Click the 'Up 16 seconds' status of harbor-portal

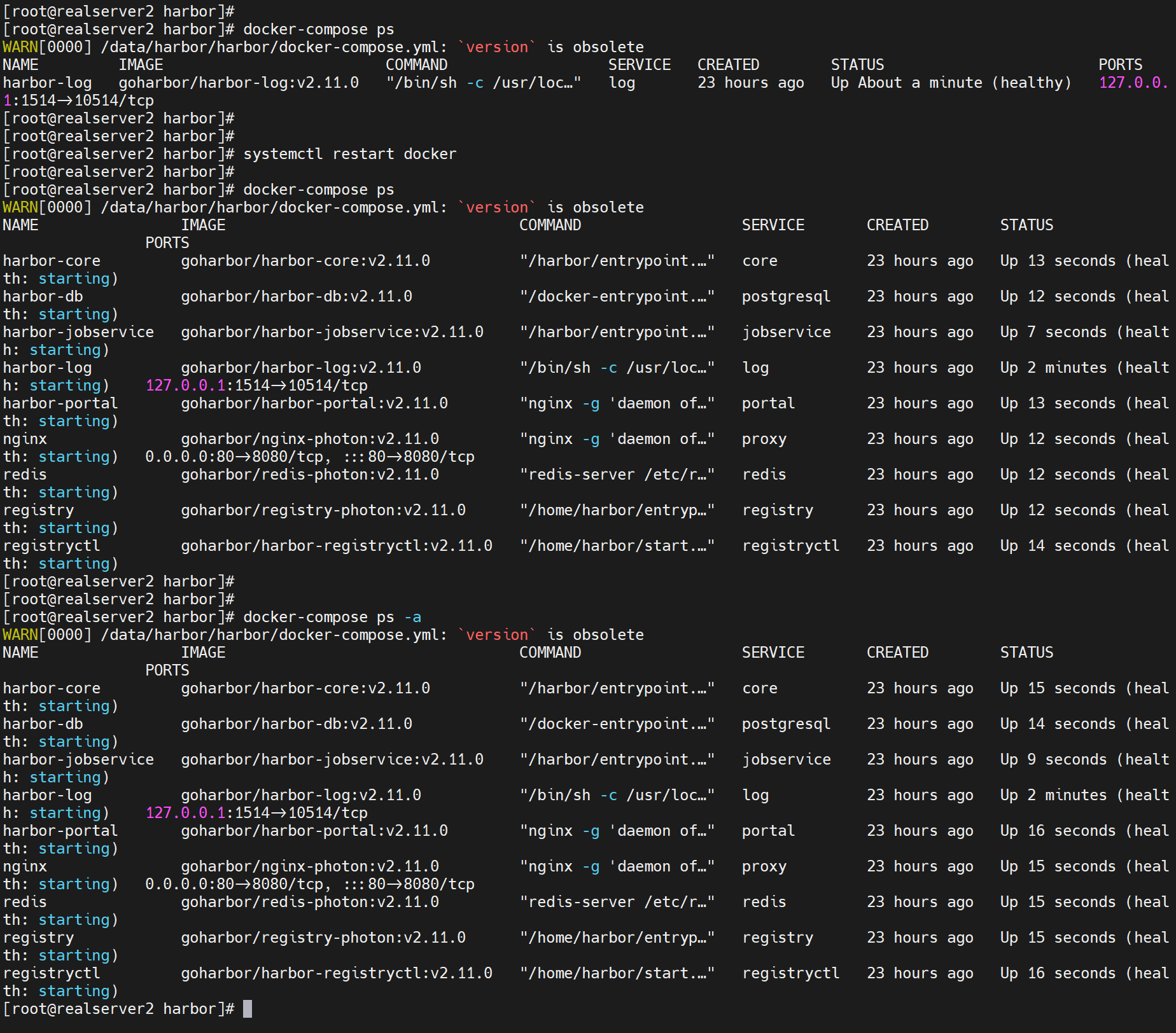coord(1058,831)
